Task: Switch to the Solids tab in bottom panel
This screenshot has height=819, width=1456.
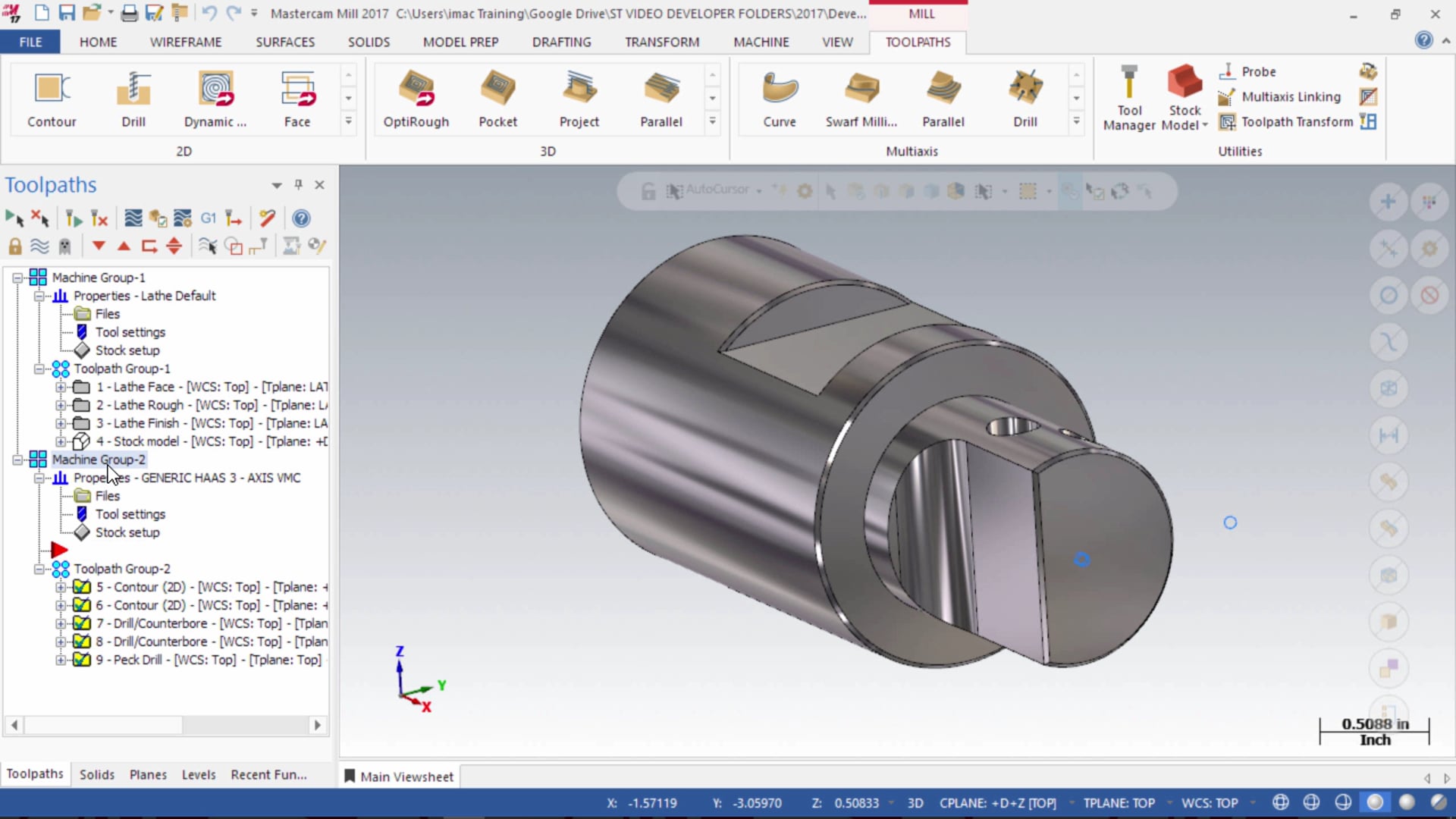Action: point(96,774)
